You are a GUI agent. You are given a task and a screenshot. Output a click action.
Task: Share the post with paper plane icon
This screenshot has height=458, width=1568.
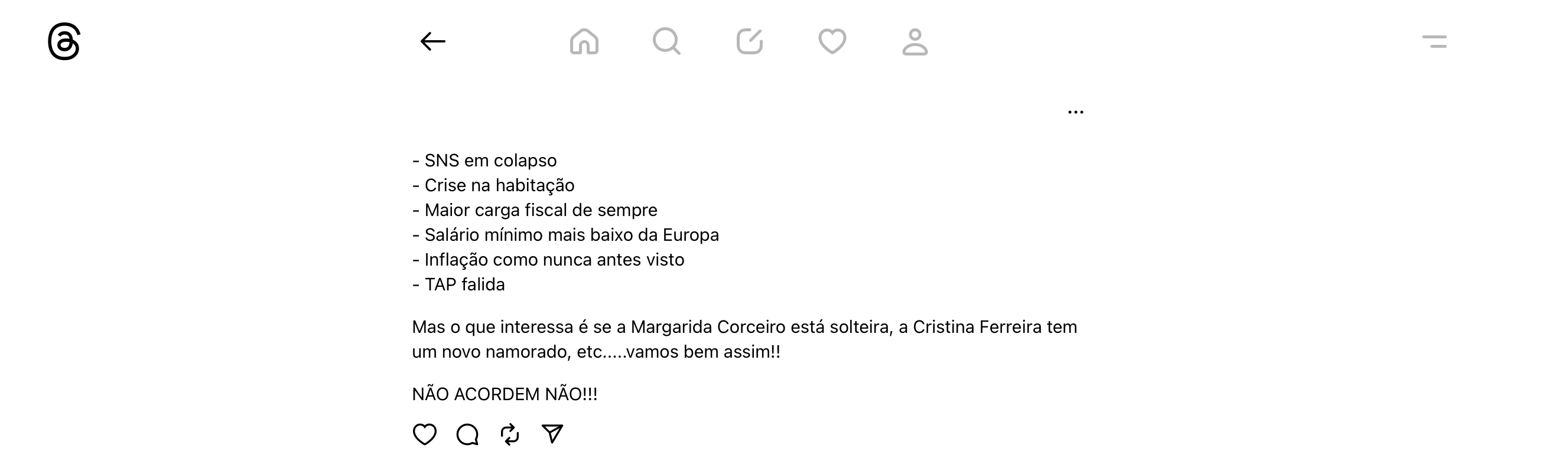click(x=552, y=434)
